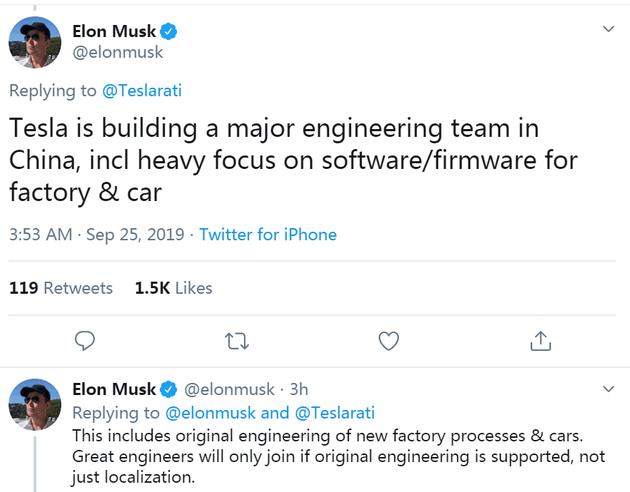
Task: Click Elon Musk name in main tweet
Action: [x=114, y=31]
